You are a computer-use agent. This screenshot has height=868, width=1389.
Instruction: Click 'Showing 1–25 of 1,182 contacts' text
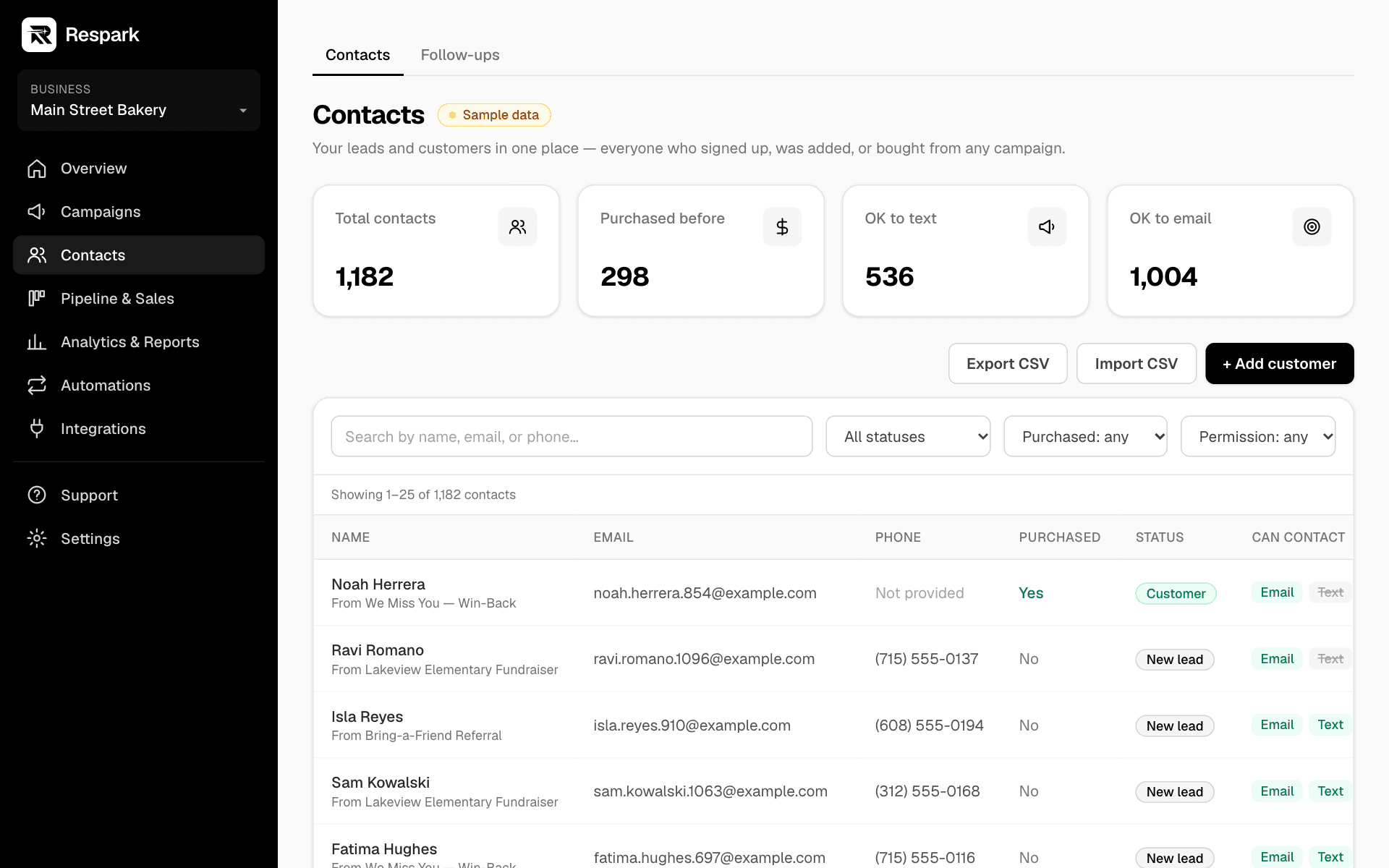[423, 495]
